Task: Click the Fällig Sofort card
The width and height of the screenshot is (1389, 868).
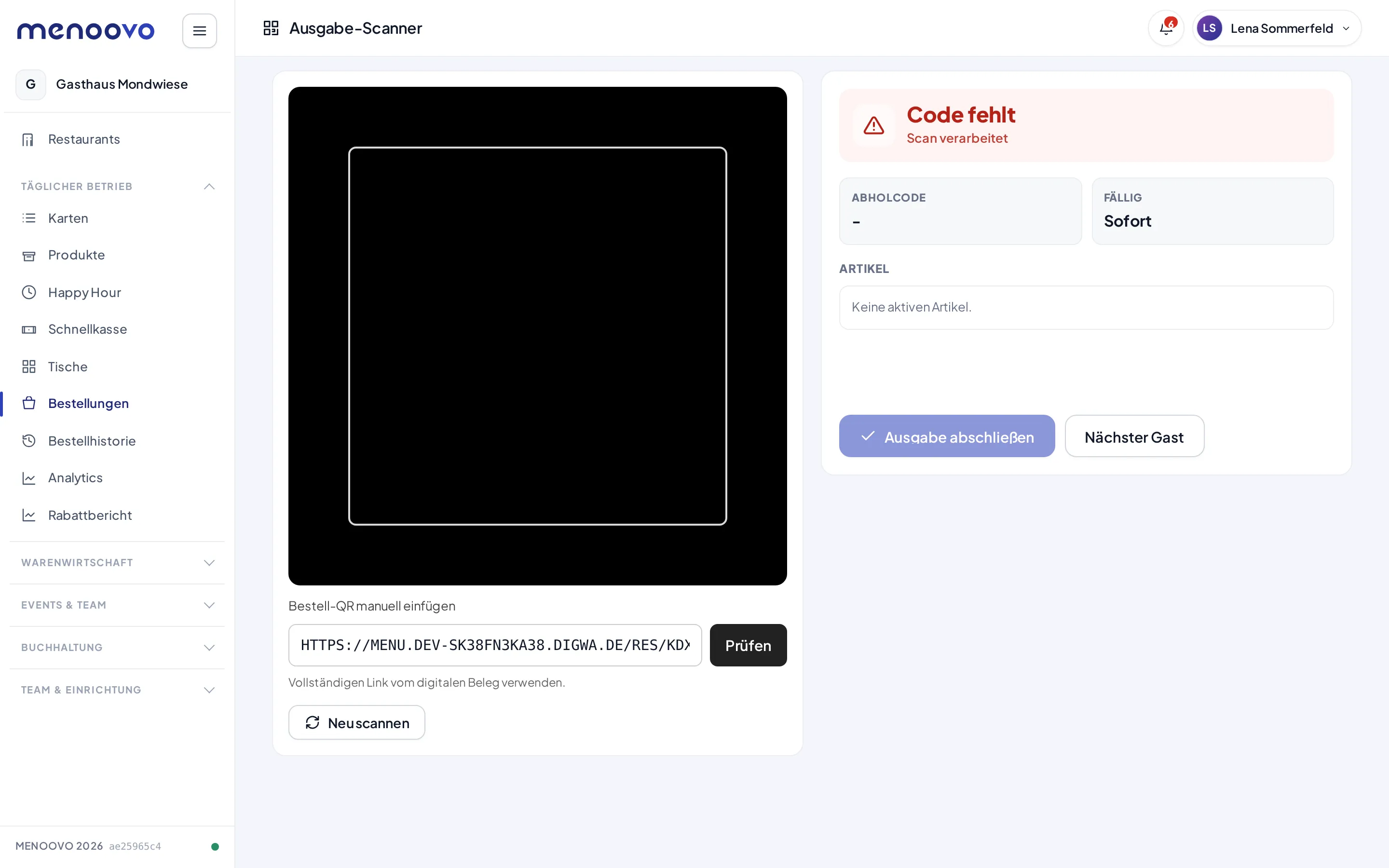Action: (1212, 211)
